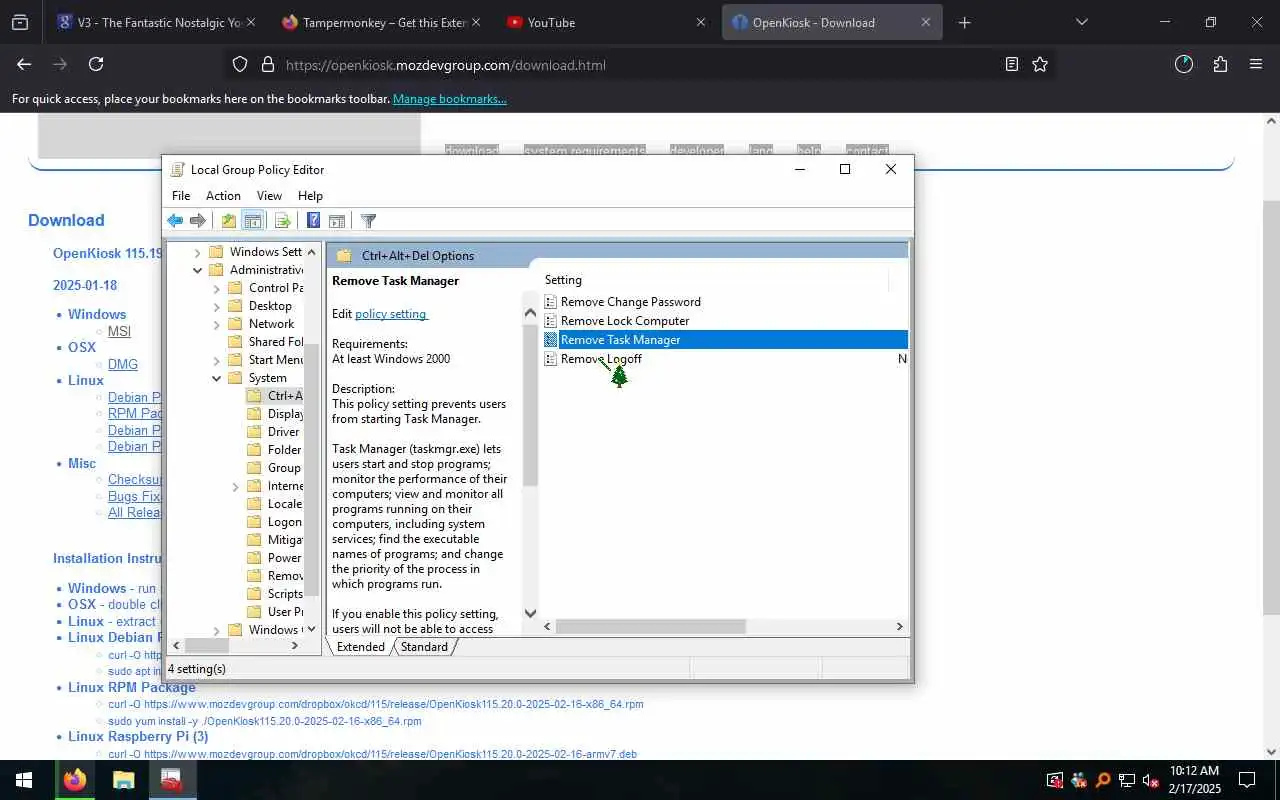Open the File menu in Group Policy Editor
Image resolution: width=1280 pixels, height=800 pixels.
pyautogui.click(x=181, y=196)
